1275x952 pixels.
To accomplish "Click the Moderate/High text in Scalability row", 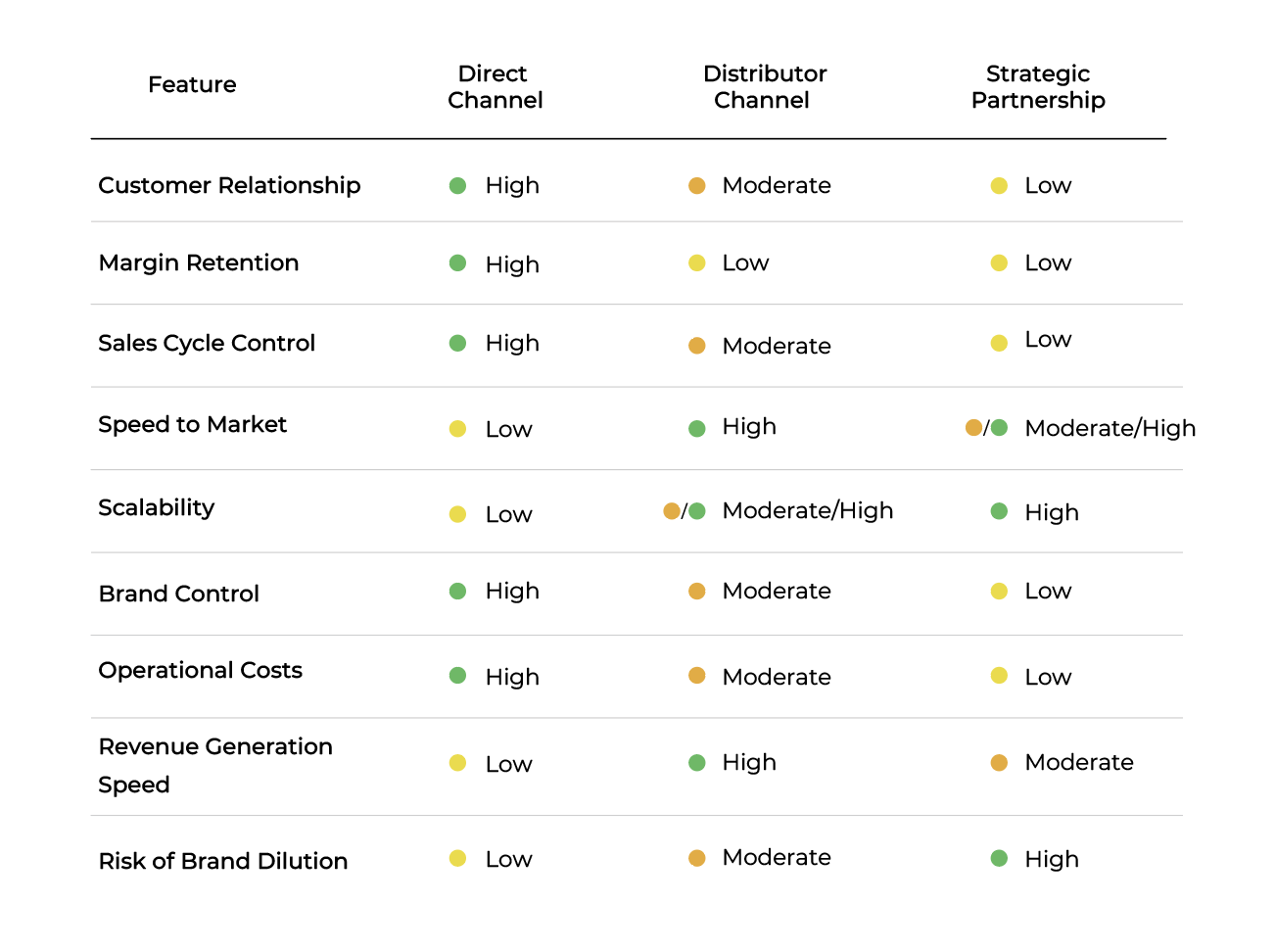I will coord(807,510).
